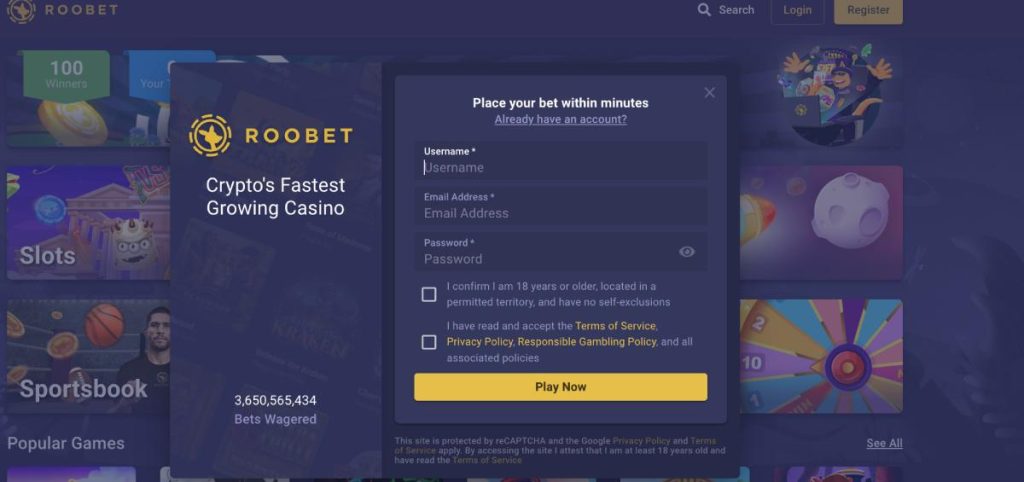Click the Roobet logo in the header
Image resolution: width=1024 pixels, height=482 pixels.
(63, 10)
